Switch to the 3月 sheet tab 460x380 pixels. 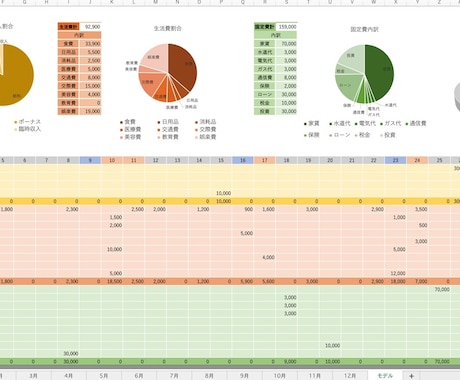pyautogui.click(x=33, y=376)
